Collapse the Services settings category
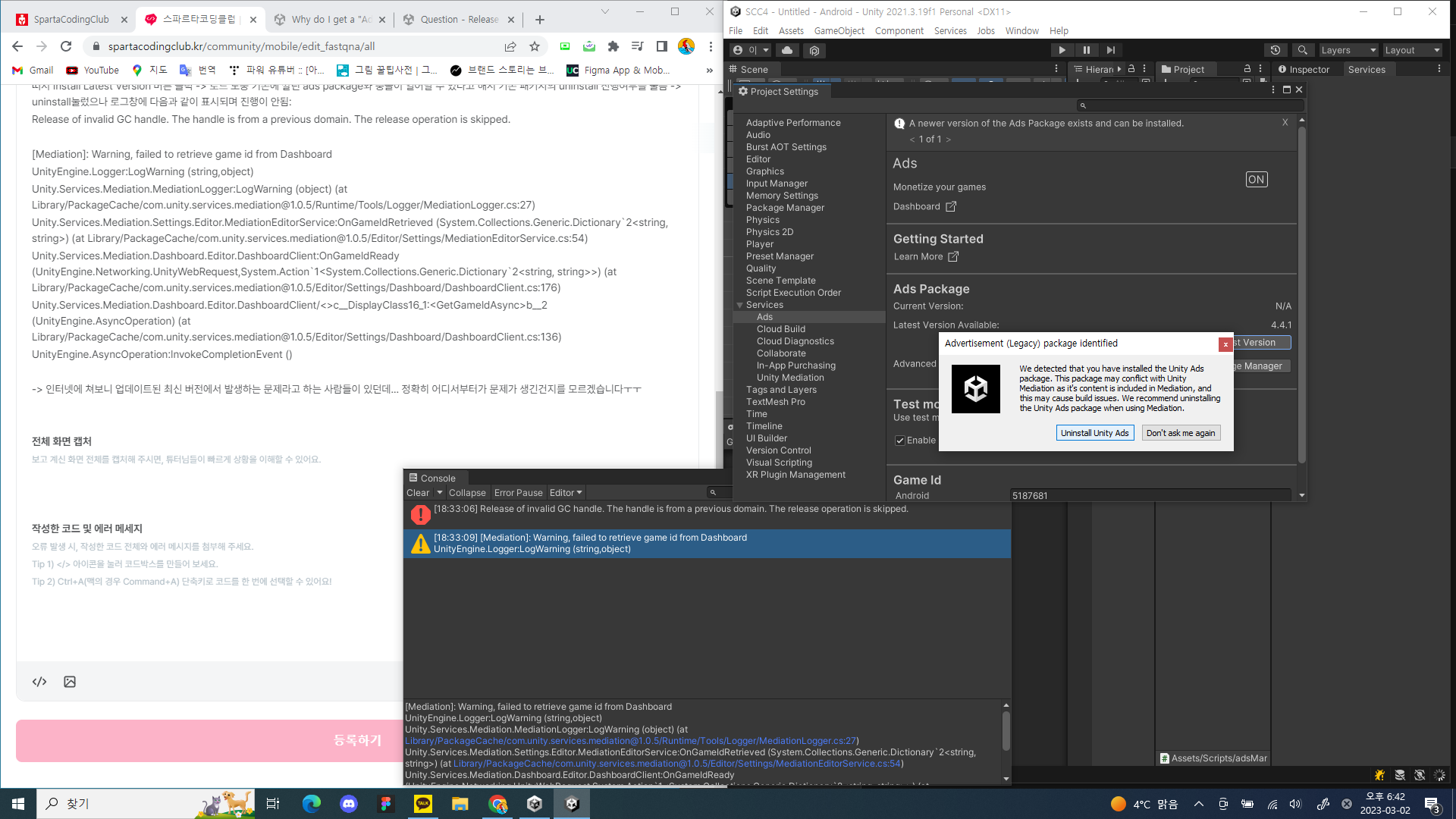 (x=739, y=305)
